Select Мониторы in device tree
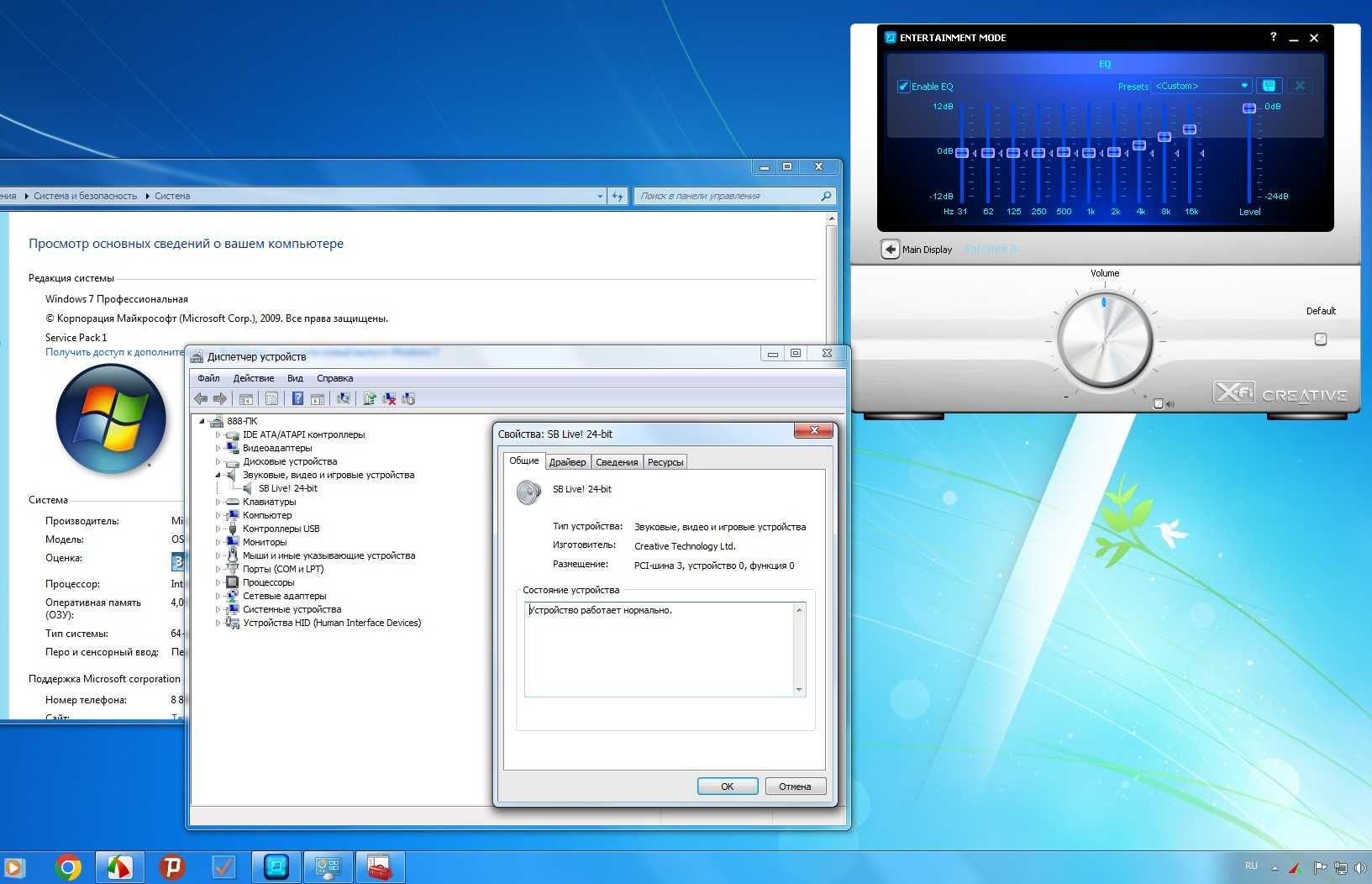Viewport: 1372px width, 884px height. click(265, 542)
